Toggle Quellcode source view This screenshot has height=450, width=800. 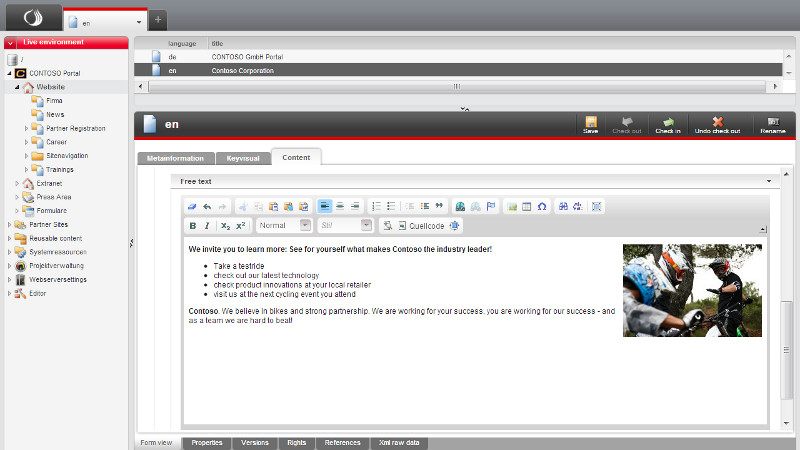pos(411,226)
